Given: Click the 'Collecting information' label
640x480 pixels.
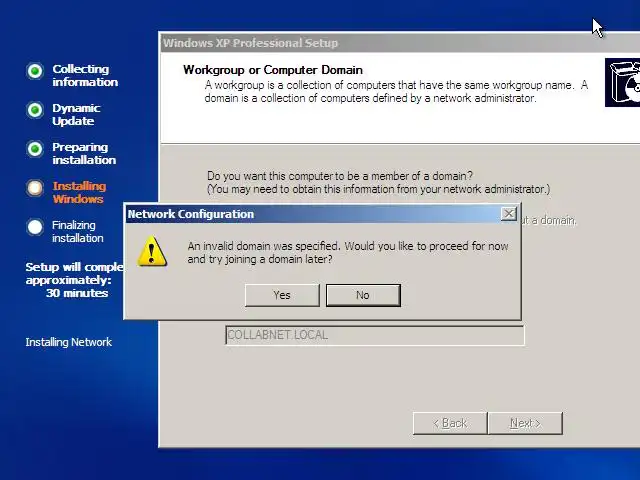Looking at the screenshot, I should [85, 76].
